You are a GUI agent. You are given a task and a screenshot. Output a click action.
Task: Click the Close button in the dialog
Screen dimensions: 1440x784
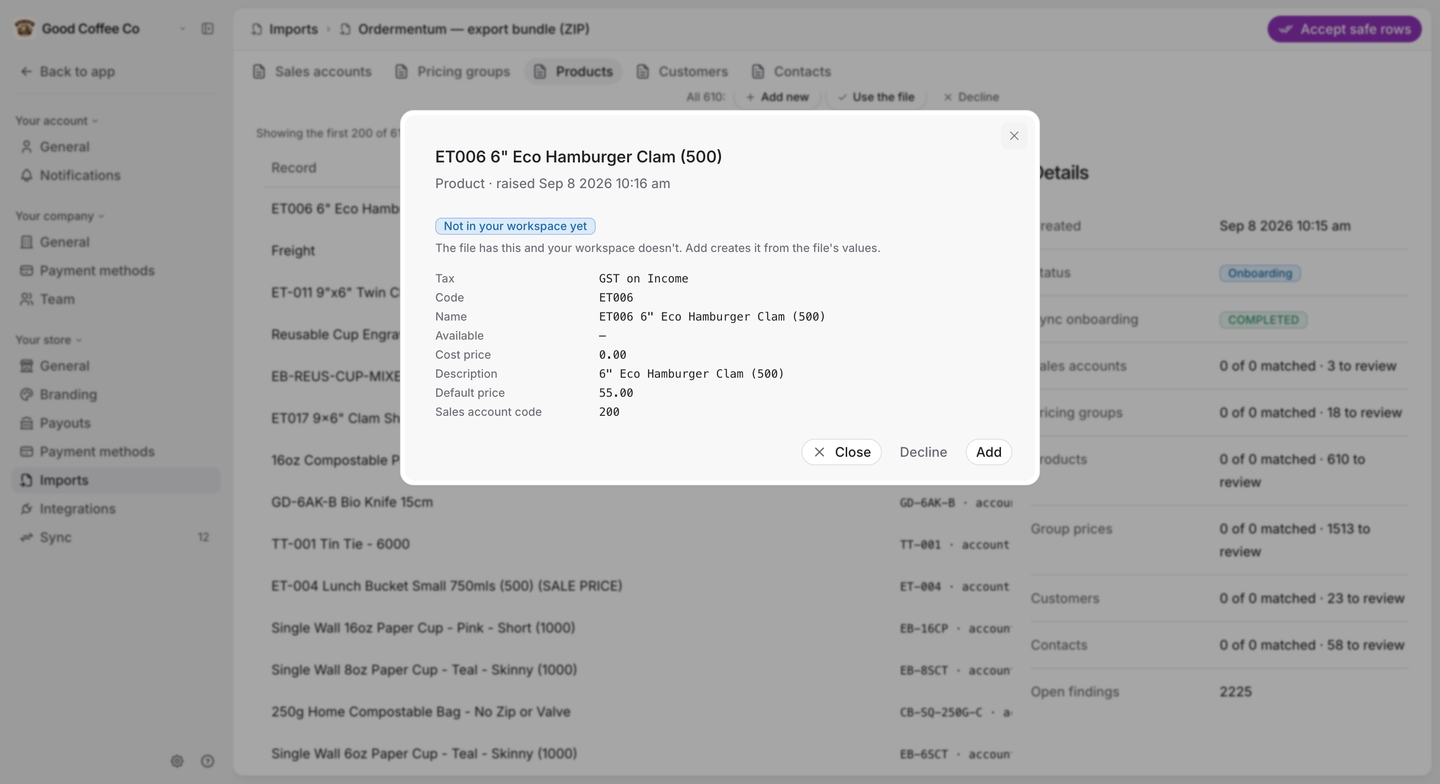[x=842, y=452]
